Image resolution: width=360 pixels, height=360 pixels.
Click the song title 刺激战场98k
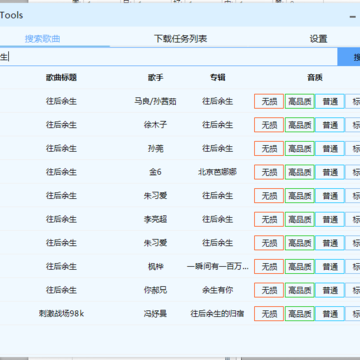pyautogui.click(x=61, y=314)
